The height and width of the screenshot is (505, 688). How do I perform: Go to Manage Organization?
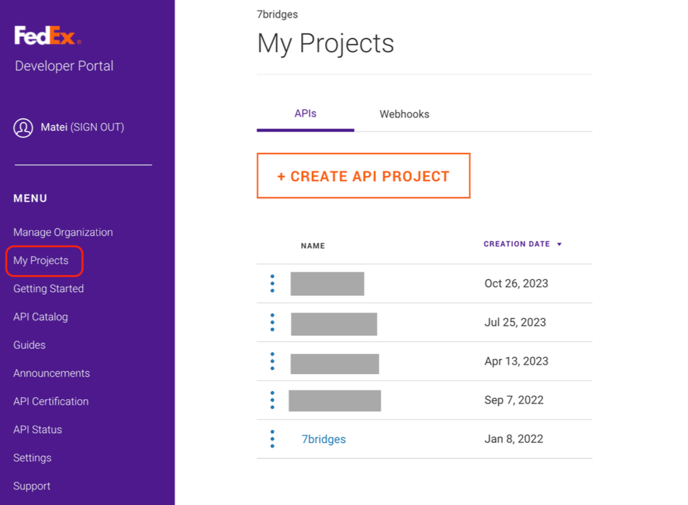pyautogui.click(x=63, y=232)
